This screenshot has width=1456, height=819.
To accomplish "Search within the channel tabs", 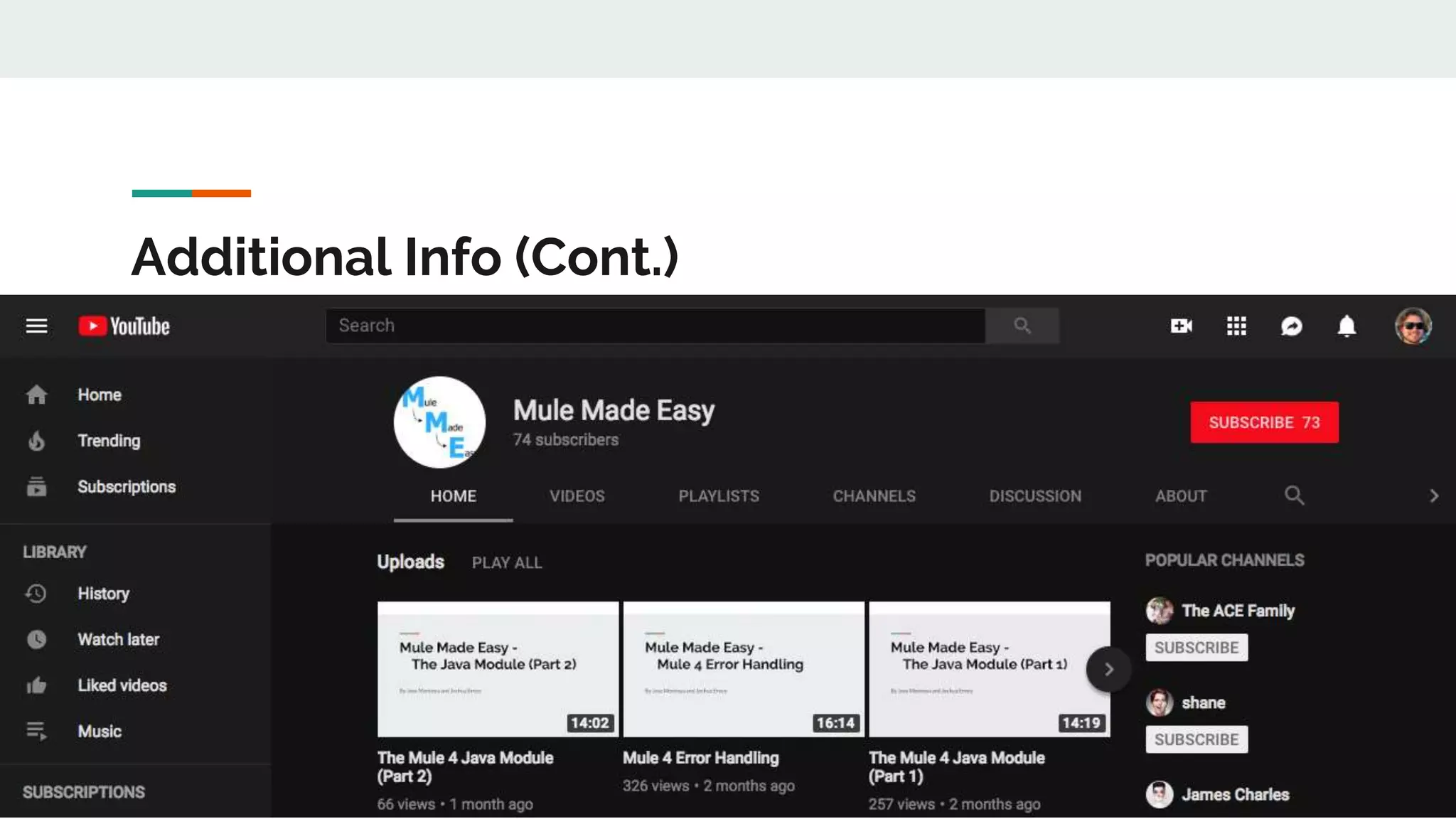I will 1294,496.
